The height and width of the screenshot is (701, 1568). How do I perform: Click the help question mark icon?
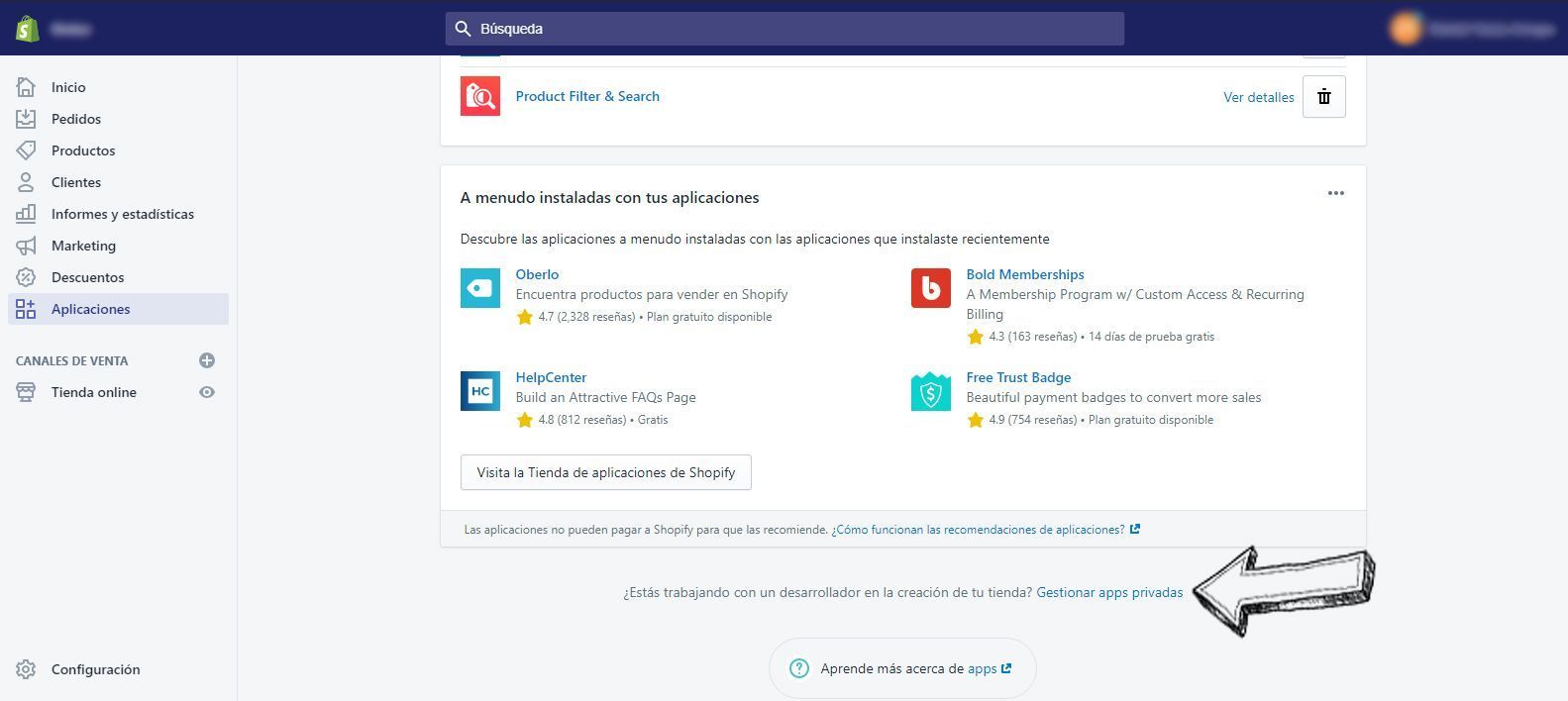click(799, 668)
